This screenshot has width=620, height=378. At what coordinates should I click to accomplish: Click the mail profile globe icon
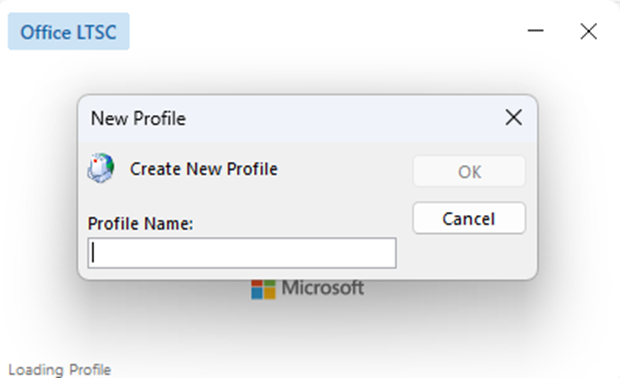(x=101, y=168)
